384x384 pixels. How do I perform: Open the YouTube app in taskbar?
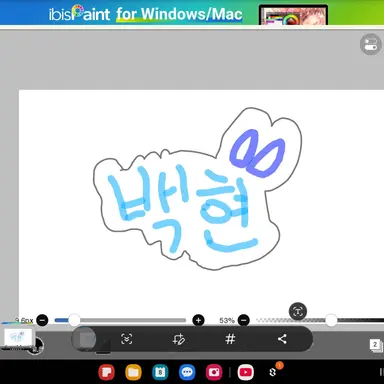tap(246, 372)
